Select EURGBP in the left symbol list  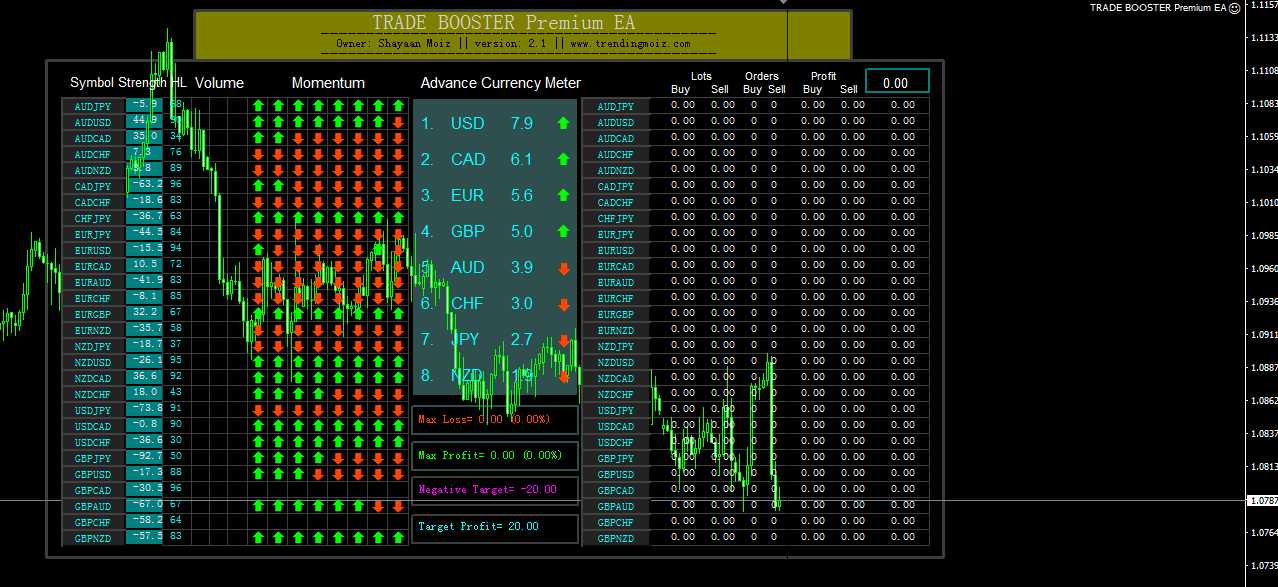coord(93,314)
